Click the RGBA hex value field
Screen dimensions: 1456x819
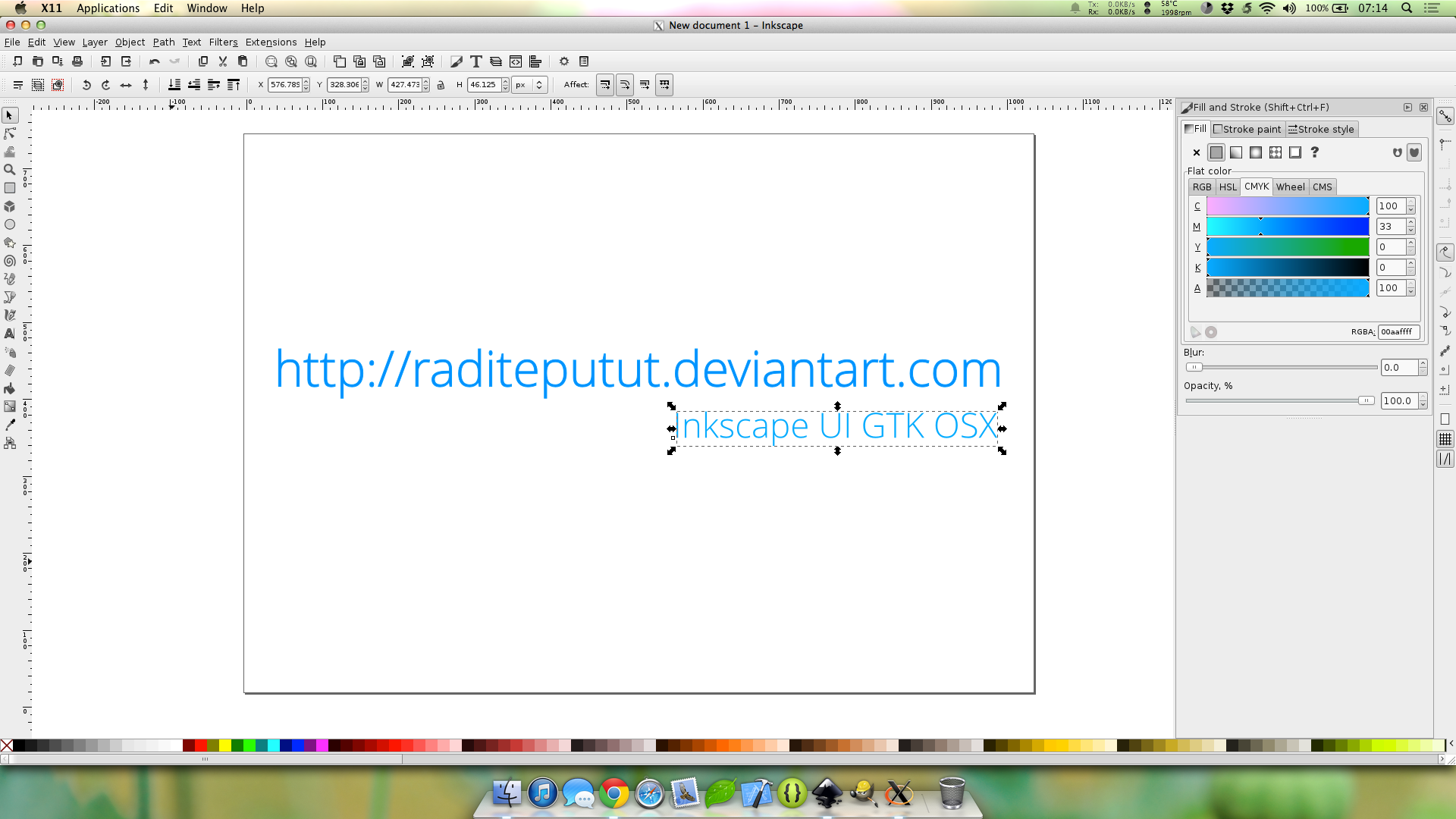point(1398,332)
